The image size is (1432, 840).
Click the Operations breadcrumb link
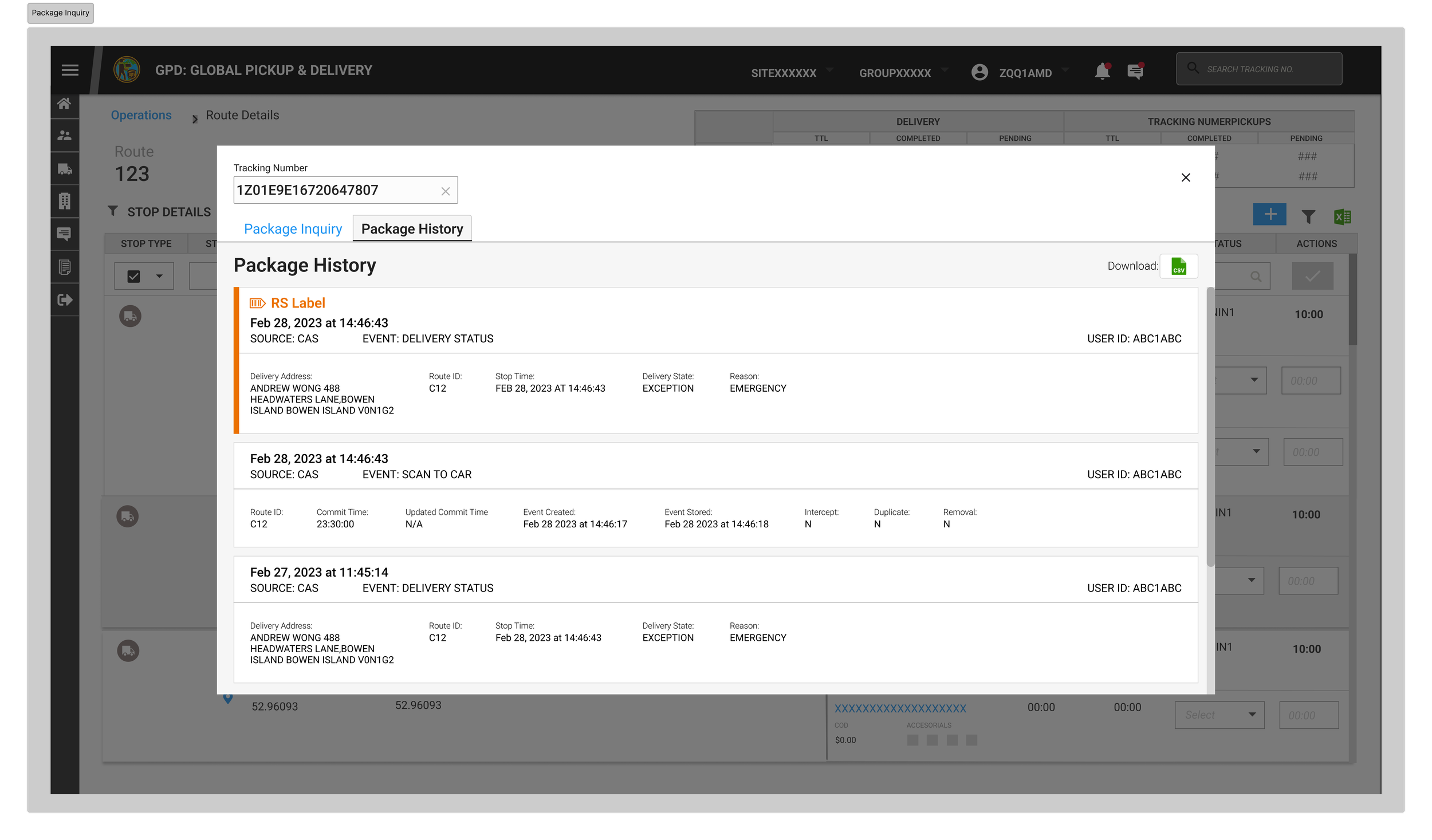tap(141, 115)
